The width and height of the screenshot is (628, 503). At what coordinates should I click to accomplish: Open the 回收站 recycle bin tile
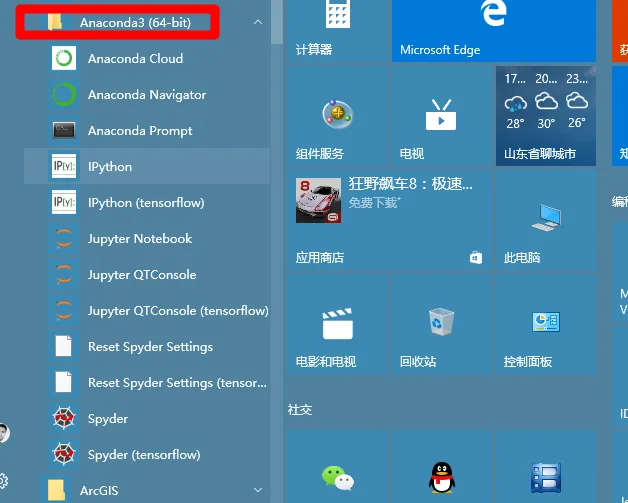[442, 324]
